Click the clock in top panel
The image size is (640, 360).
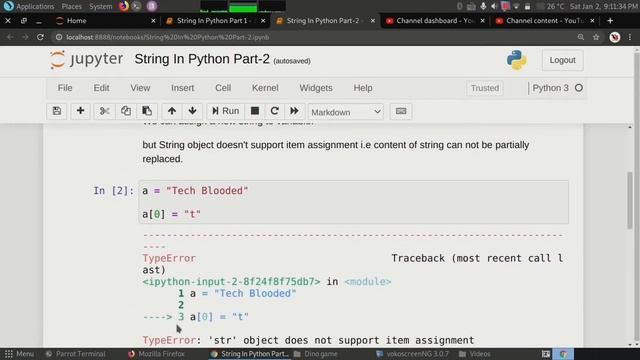coord(604,6)
